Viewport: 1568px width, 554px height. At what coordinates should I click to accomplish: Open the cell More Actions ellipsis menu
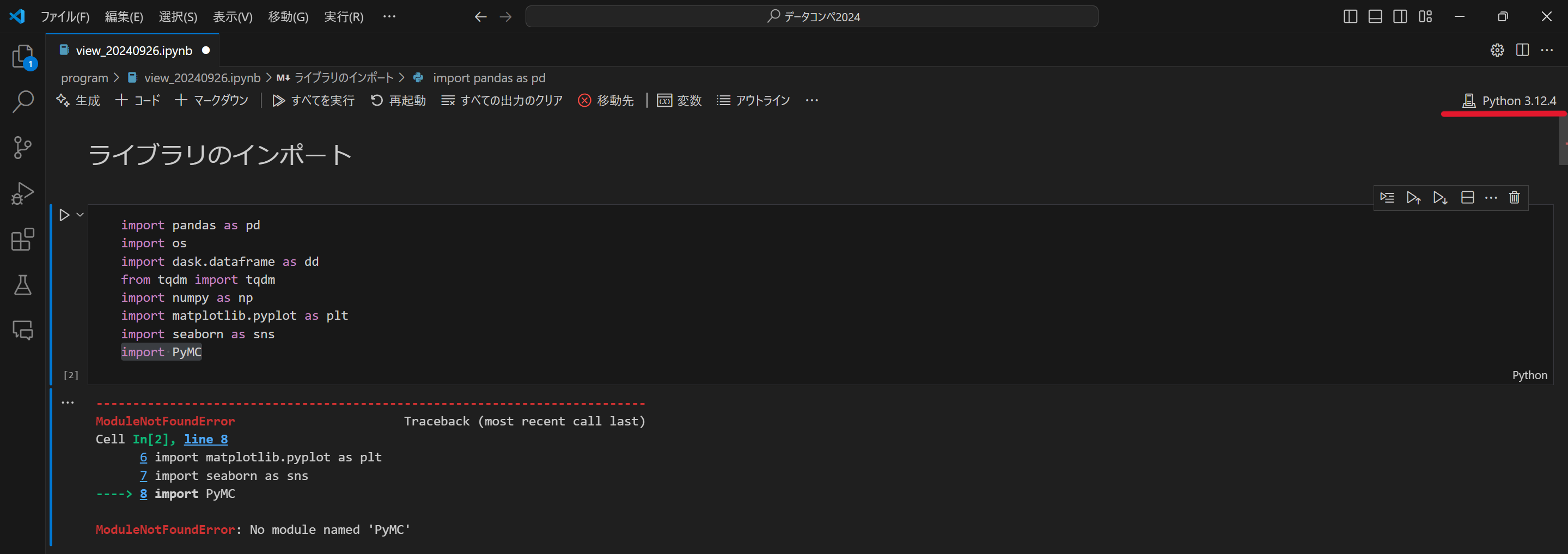click(x=1491, y=197)
